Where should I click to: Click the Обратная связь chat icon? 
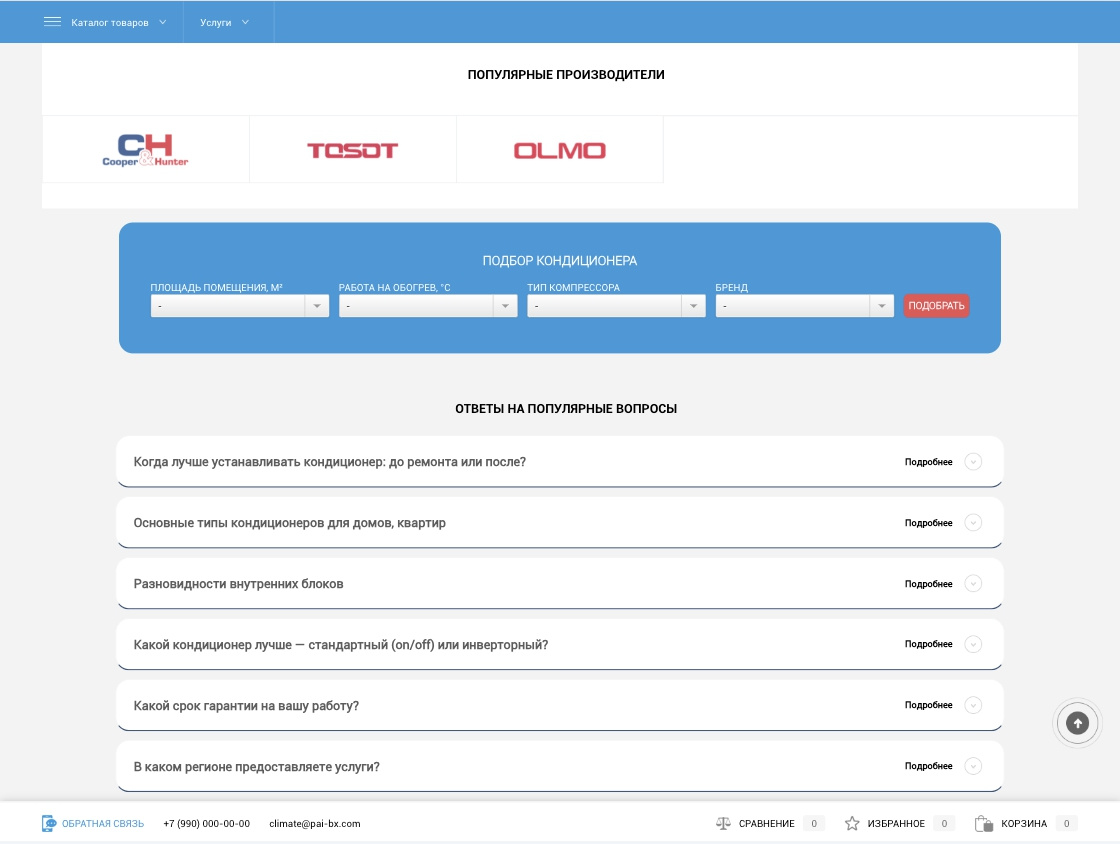pyautogui.click(x=49, y=823)
